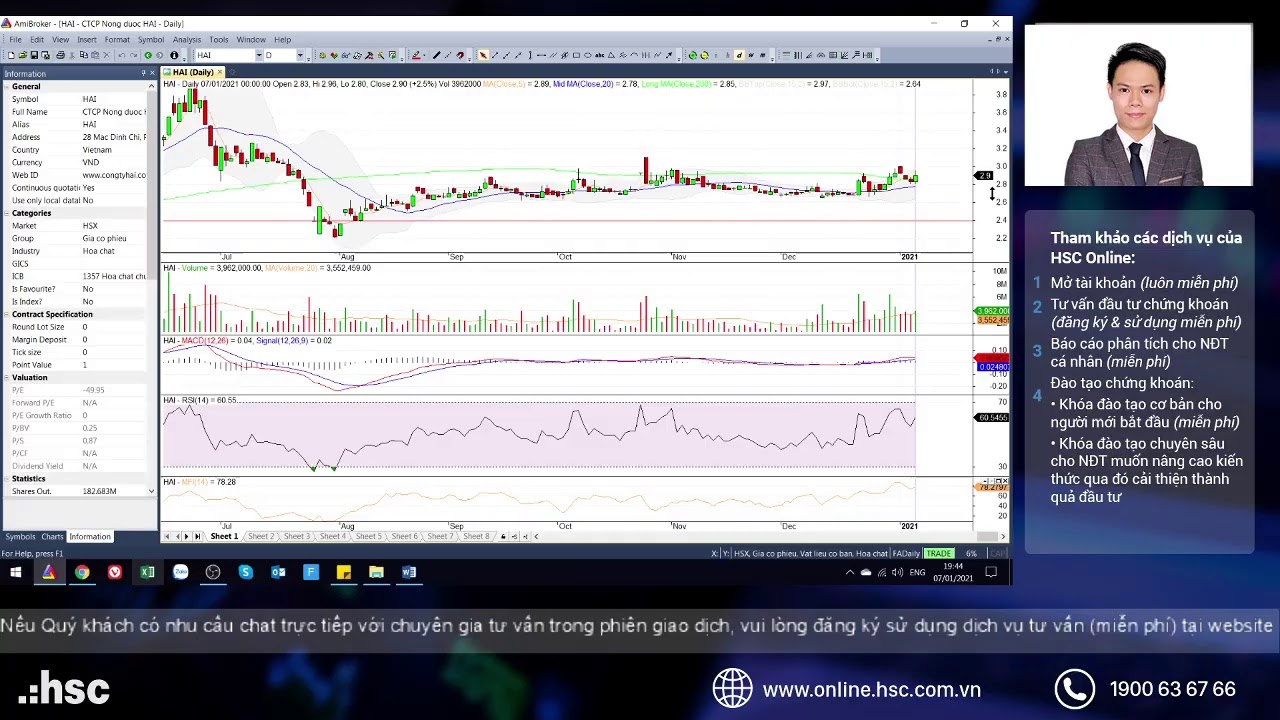Screen dimensions: 1280x720
Task: Open the Format menu
Action: pyautogui.click(x=117, y=40)
